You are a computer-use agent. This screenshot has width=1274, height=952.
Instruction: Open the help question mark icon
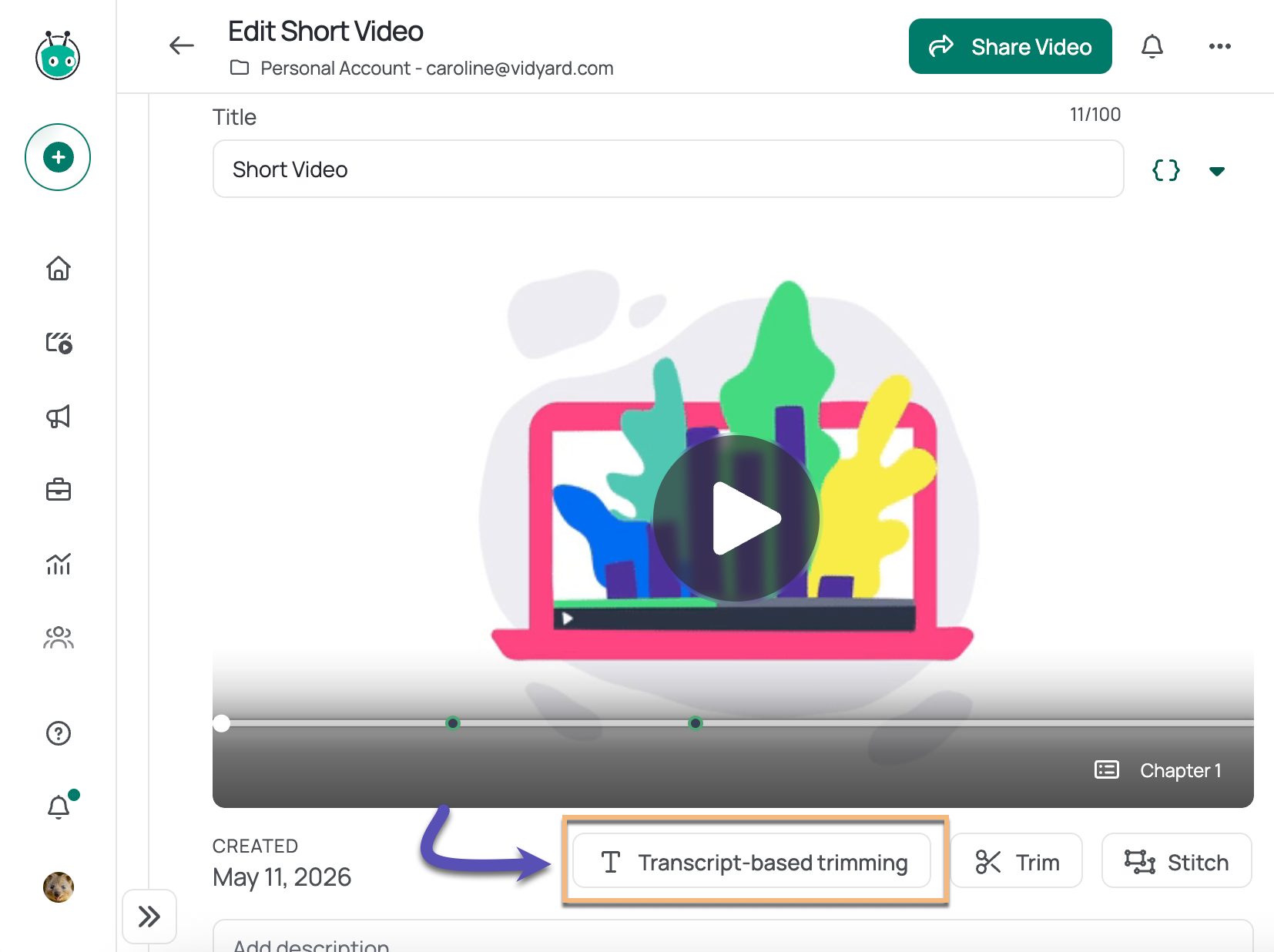tap(59, 733)
